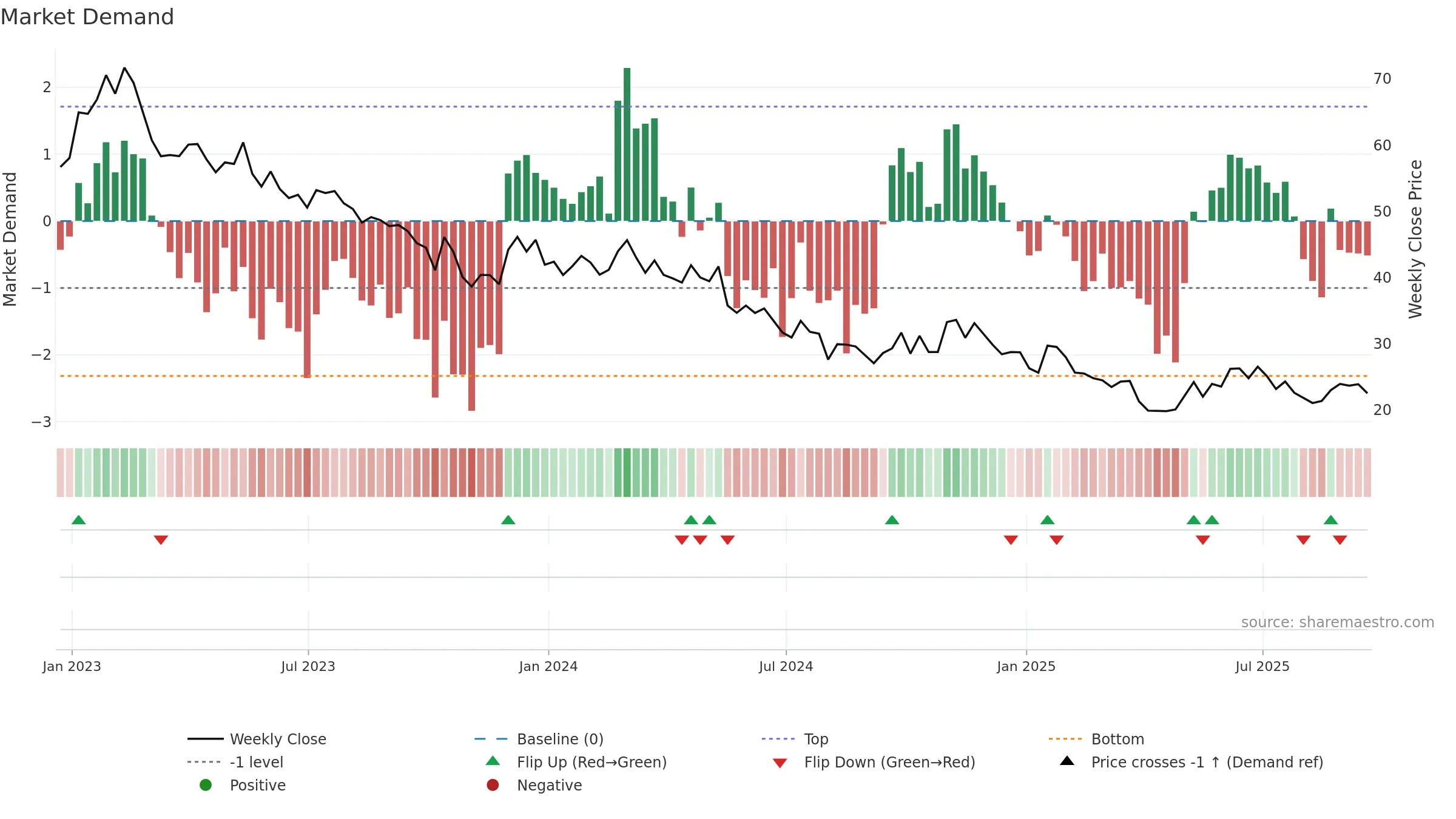Click the Flip Down (Green→Red) legend label
Screen dimensions: 1456x819
point(889,762)
